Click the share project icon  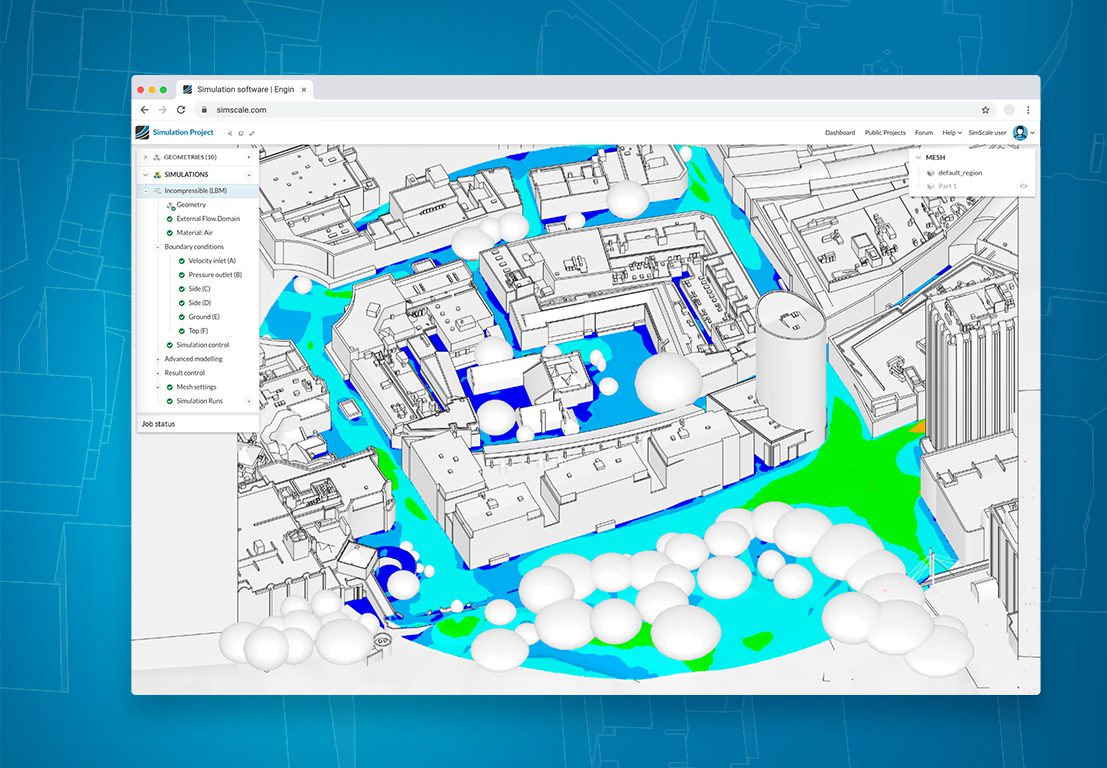(229, 133)
